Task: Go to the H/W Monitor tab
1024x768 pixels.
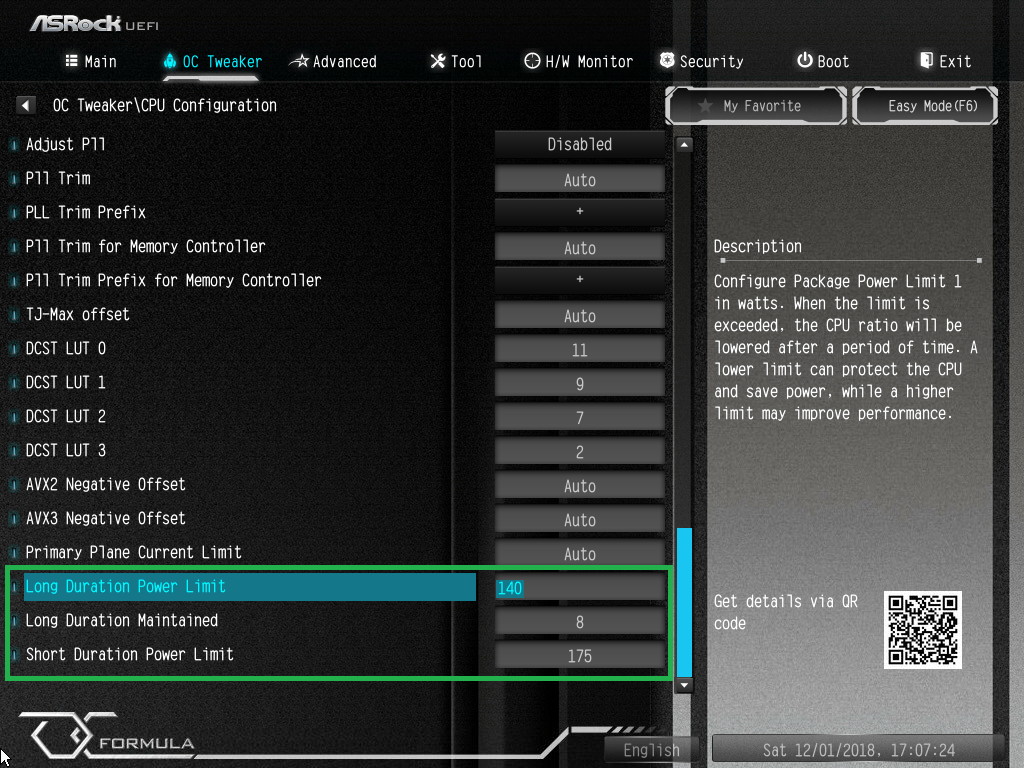Action: (x=579, y=61)
